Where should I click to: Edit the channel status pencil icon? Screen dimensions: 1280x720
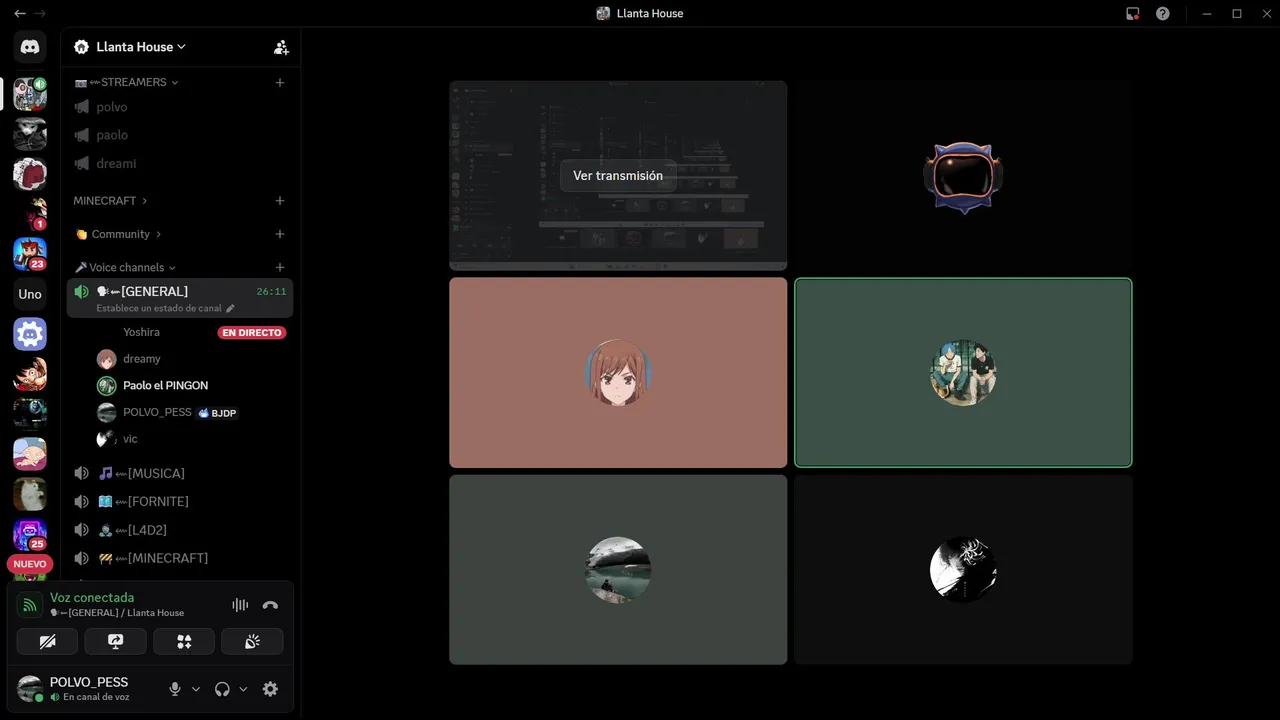tap(230, 308)
